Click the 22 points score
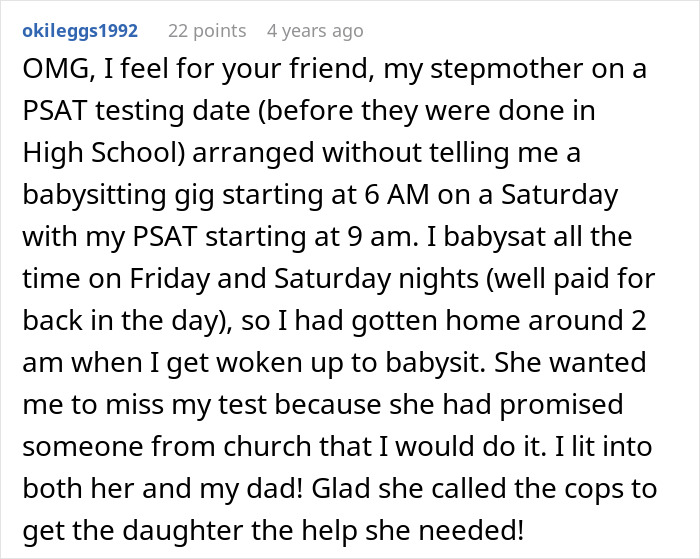Screen dimensions: 700x559 (x=207, y=31)
